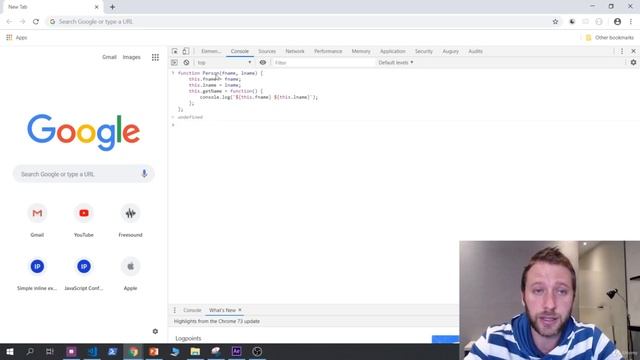Open the Google apps grid icon
This screenshot has height=360, width=640.
[155, 57]
